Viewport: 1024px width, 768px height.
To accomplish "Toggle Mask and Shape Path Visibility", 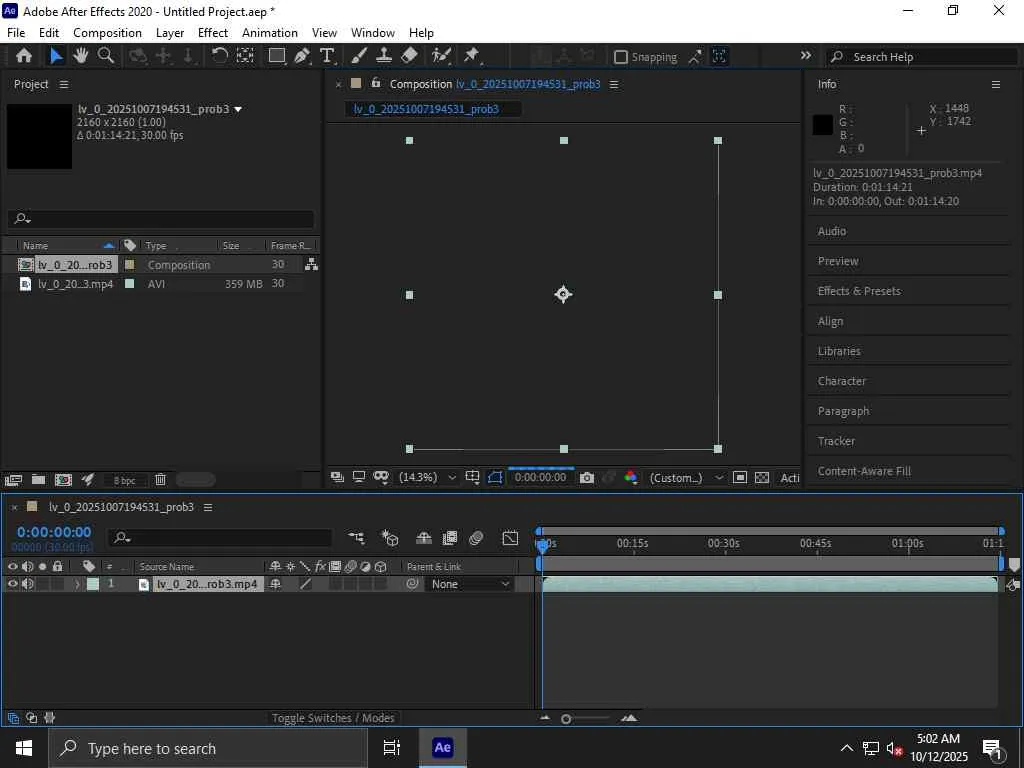I will 496,478.
